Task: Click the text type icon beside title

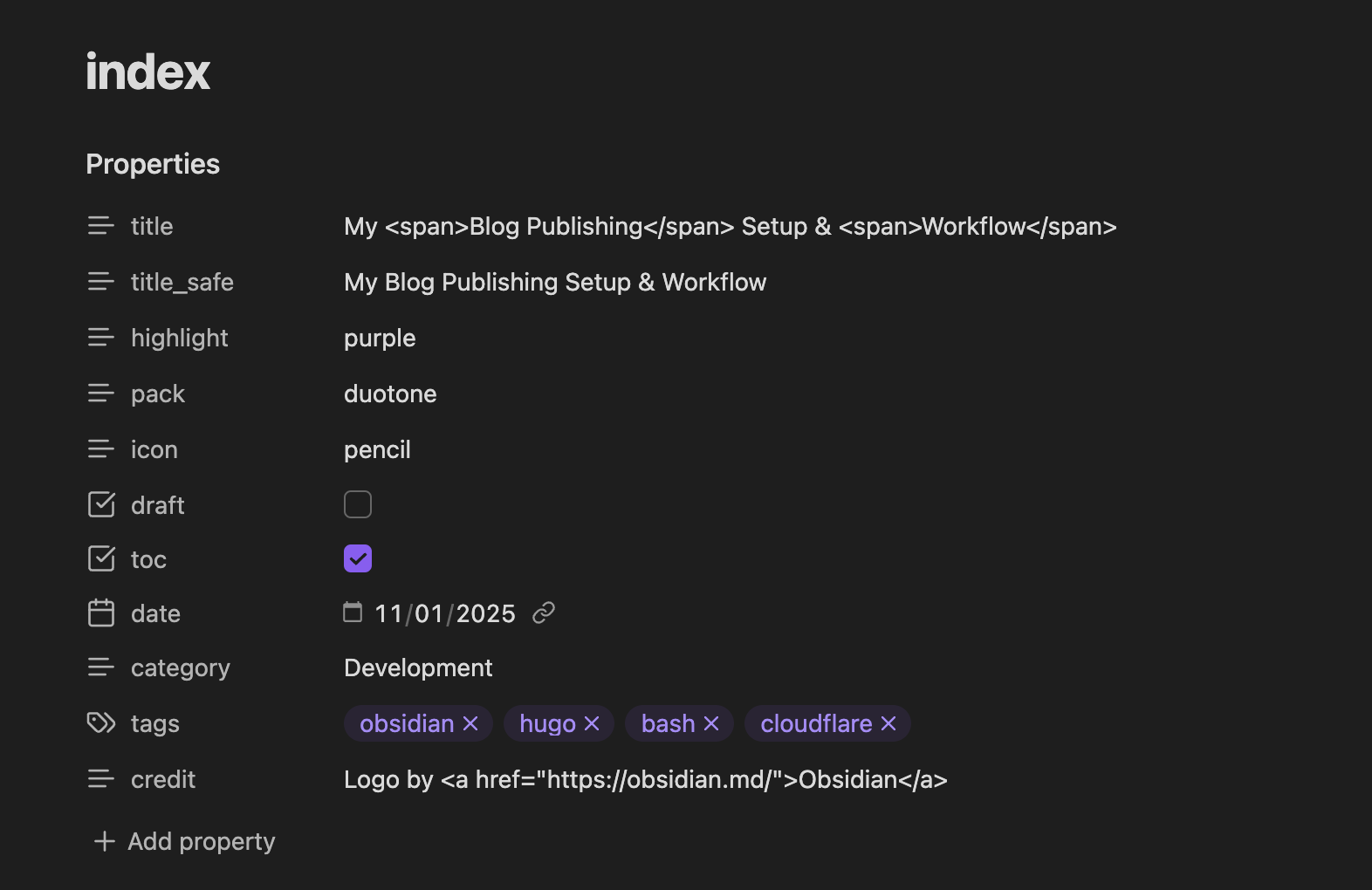Action: [101, 226]
